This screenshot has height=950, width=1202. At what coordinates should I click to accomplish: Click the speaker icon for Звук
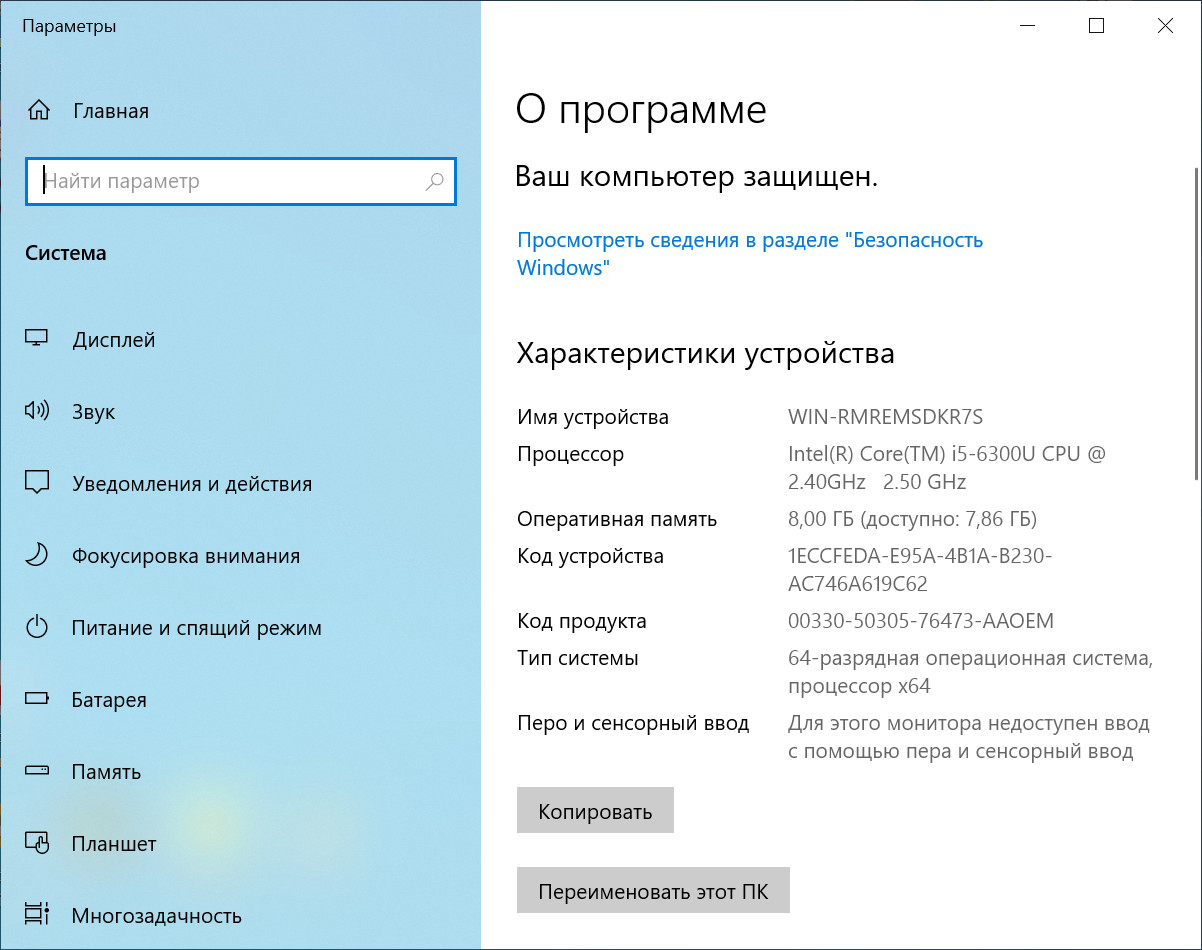point(37,412)
